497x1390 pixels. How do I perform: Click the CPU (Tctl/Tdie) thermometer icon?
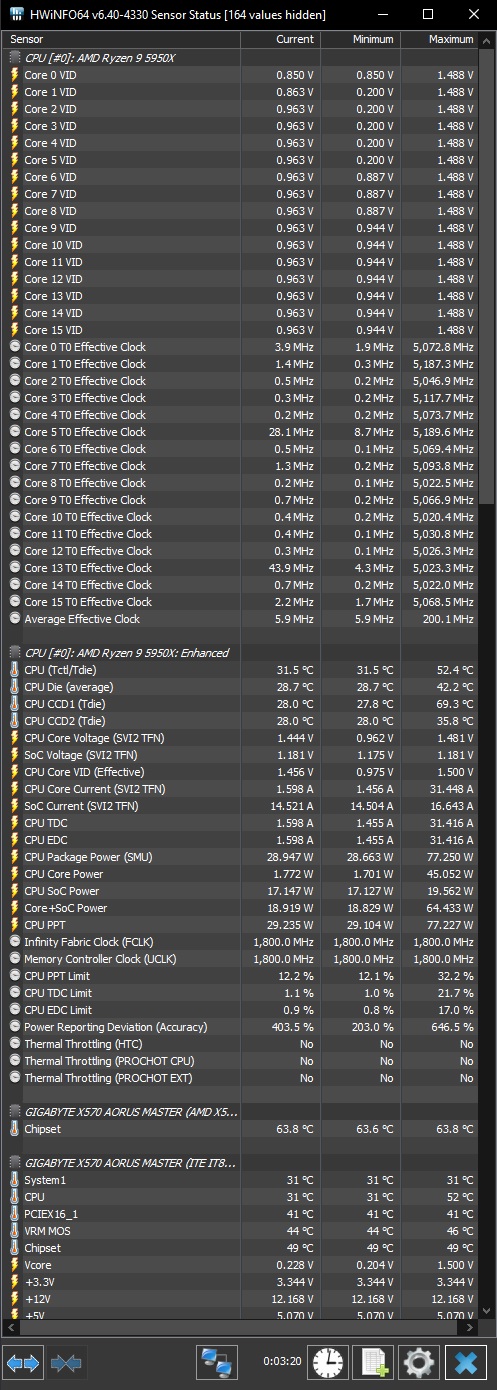coord(14,670)
